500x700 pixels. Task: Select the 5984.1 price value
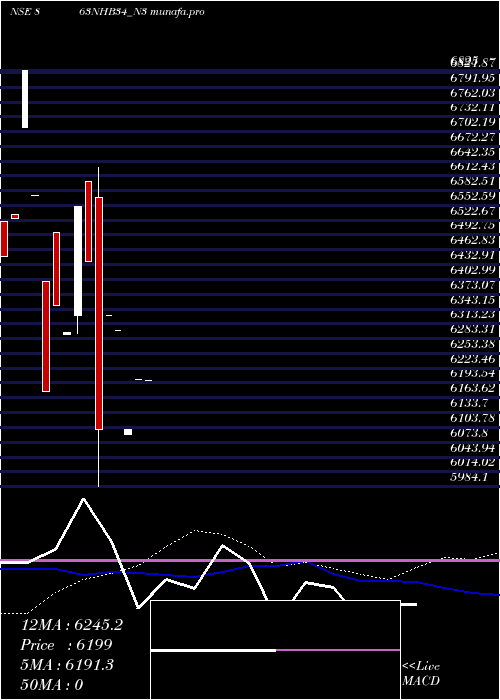[x=469, y=477]
